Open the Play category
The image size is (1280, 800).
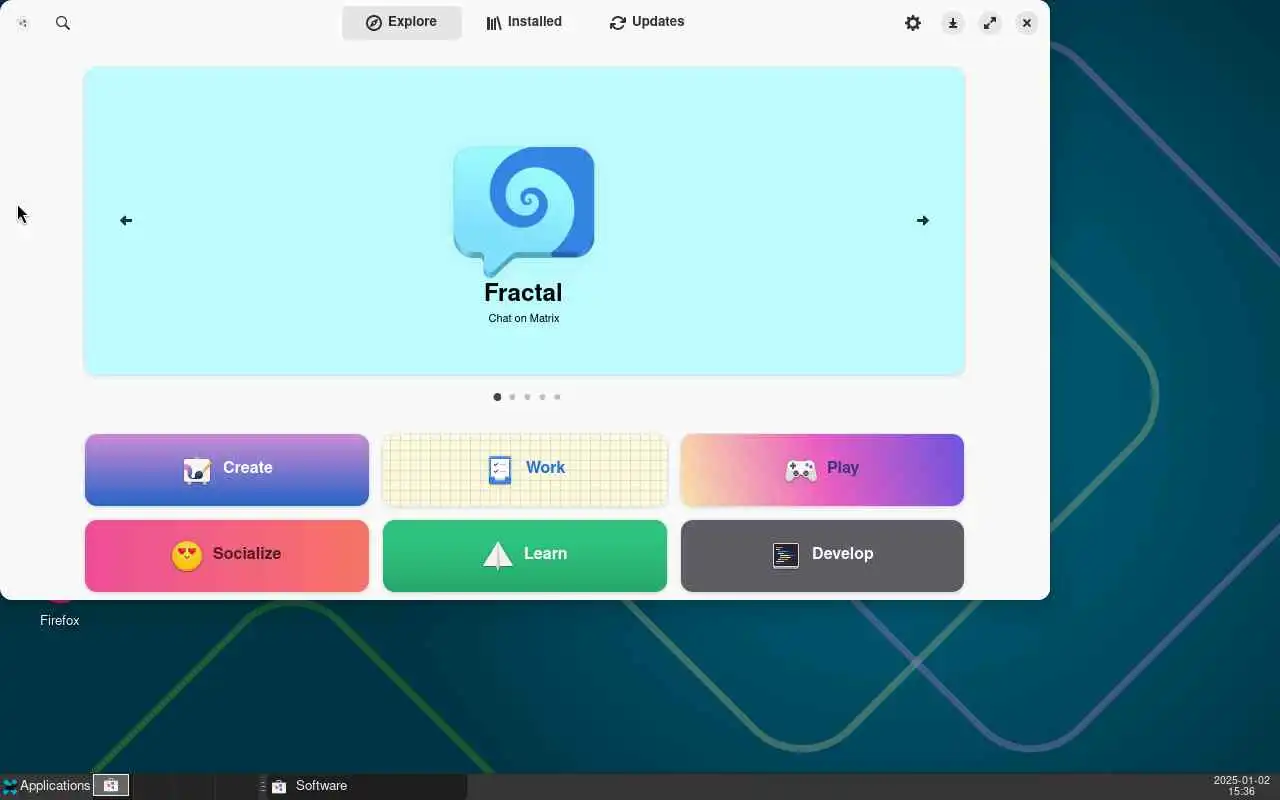pyautogui.click(x=822, y=470)
